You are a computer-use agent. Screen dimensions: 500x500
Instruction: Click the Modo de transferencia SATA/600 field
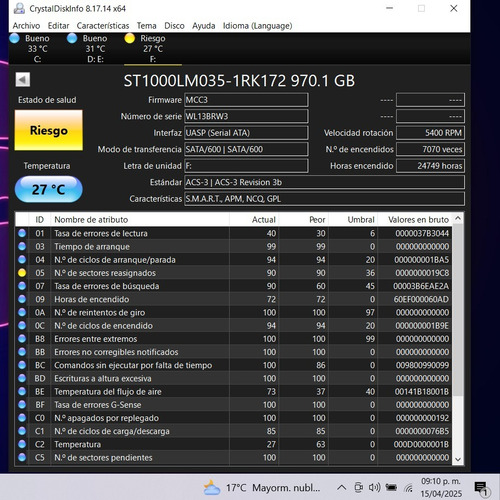[246, 149]
